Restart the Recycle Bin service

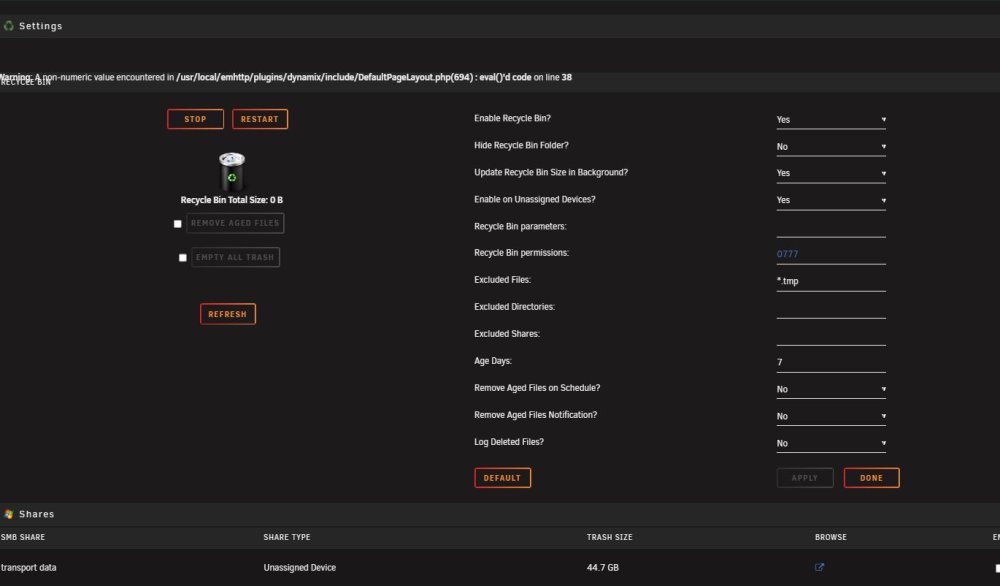point(260,119)
